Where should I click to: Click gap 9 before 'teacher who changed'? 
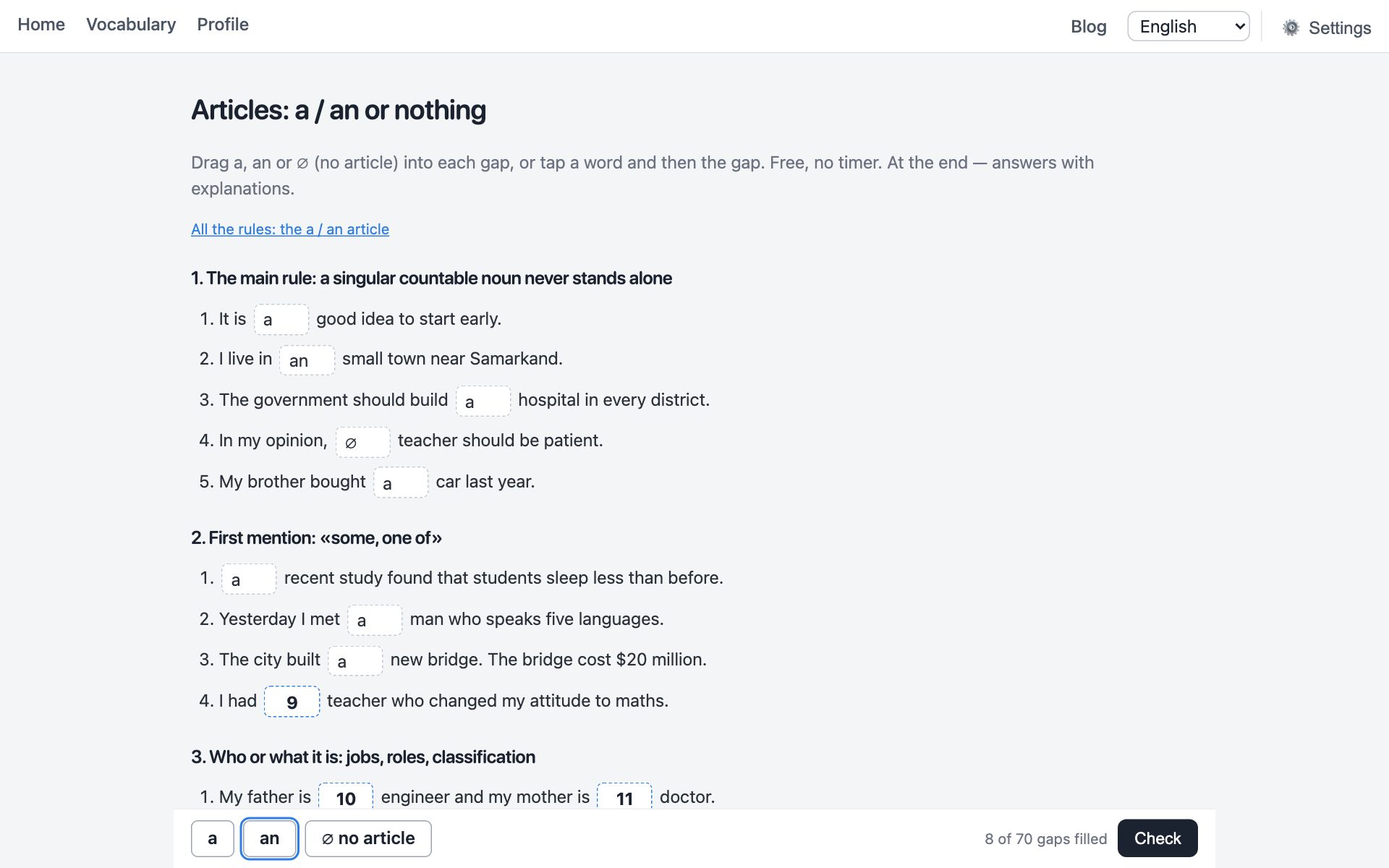pos(292,702)
